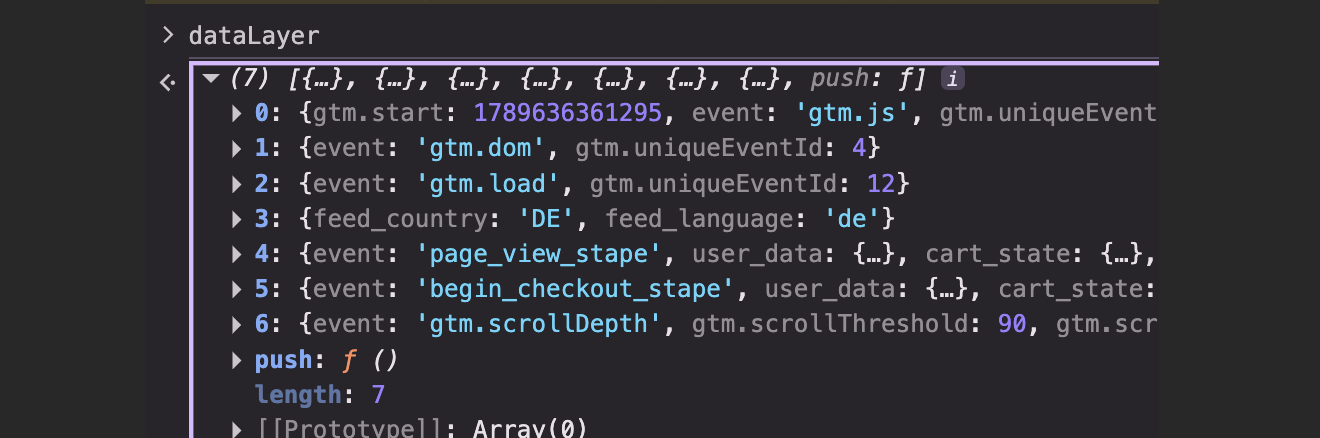The width and height of the screenshot is (1320, 438).
Task: Expand the [[Prototype]] Array(0) entry
Action: click(237, 429)
